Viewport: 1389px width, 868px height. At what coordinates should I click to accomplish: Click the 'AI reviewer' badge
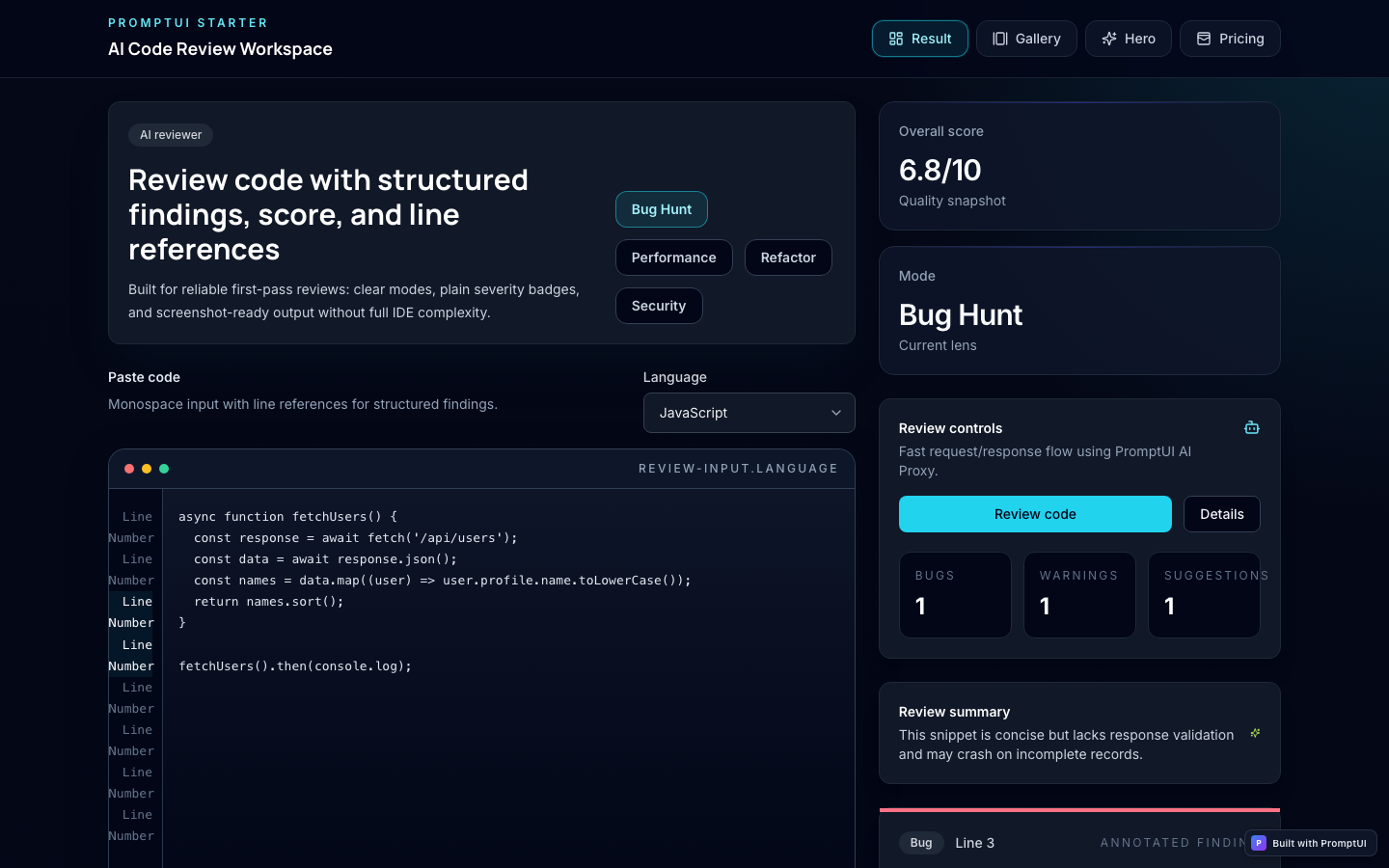(171, 135)
